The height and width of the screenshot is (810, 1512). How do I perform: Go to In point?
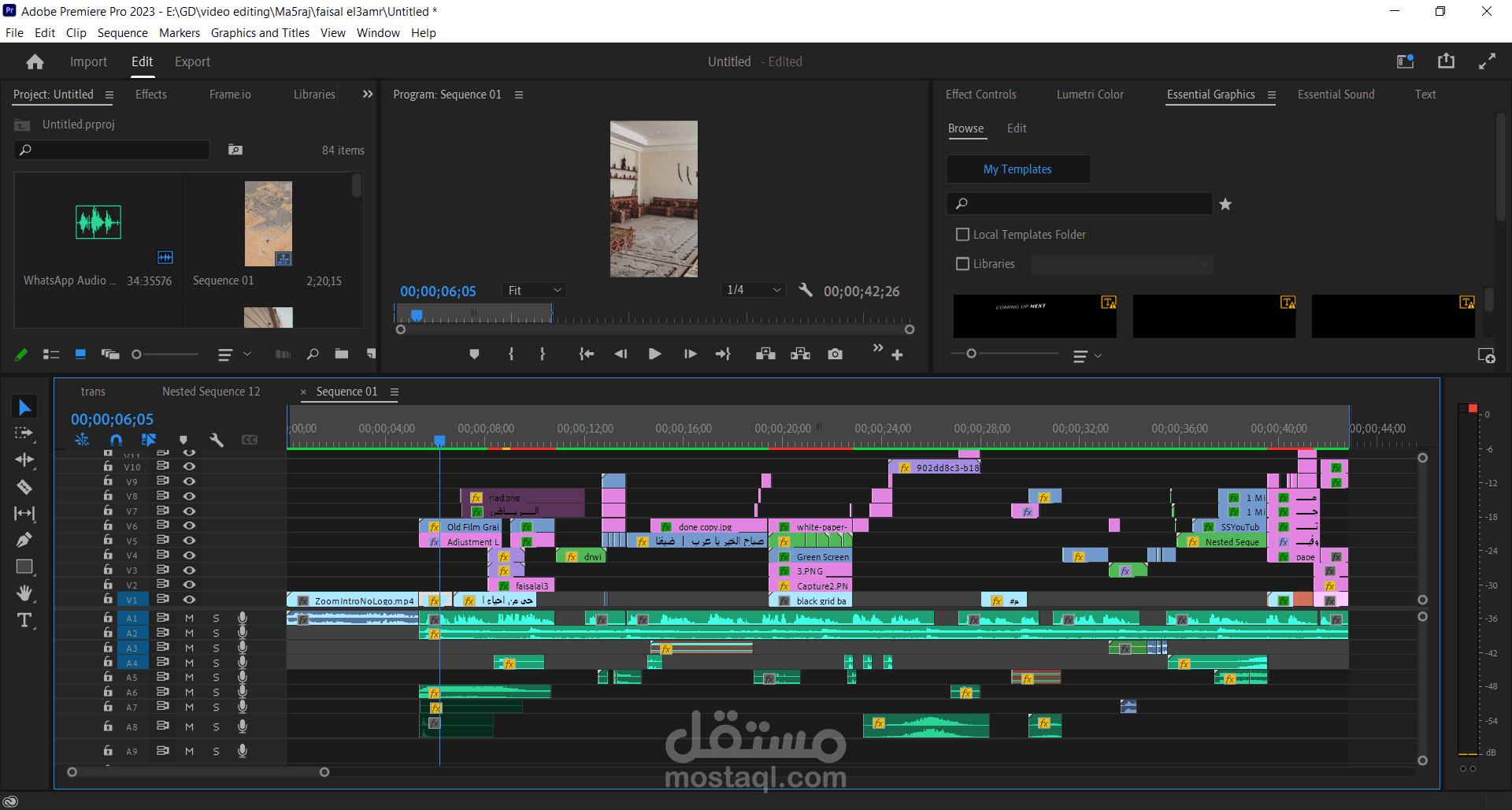point(586,355)
